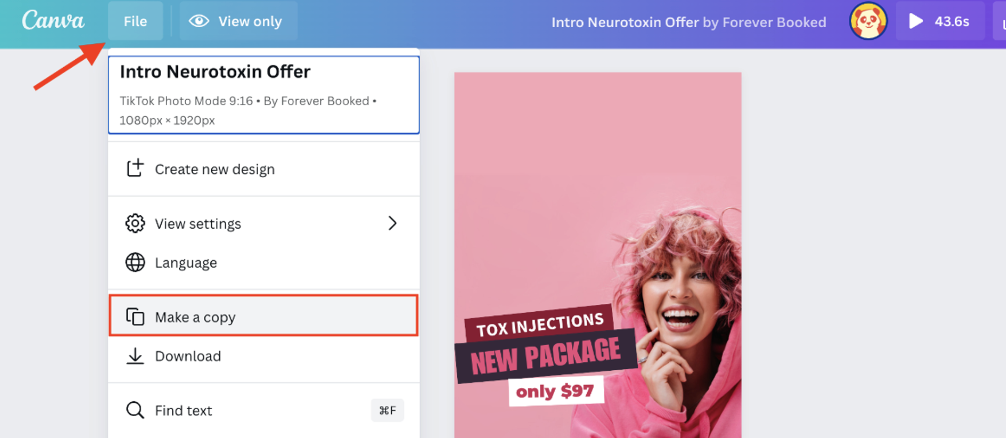1006x438 pixels.
Task: Select the pink TikTok design canvas
Action: click(x=597, y=255)
